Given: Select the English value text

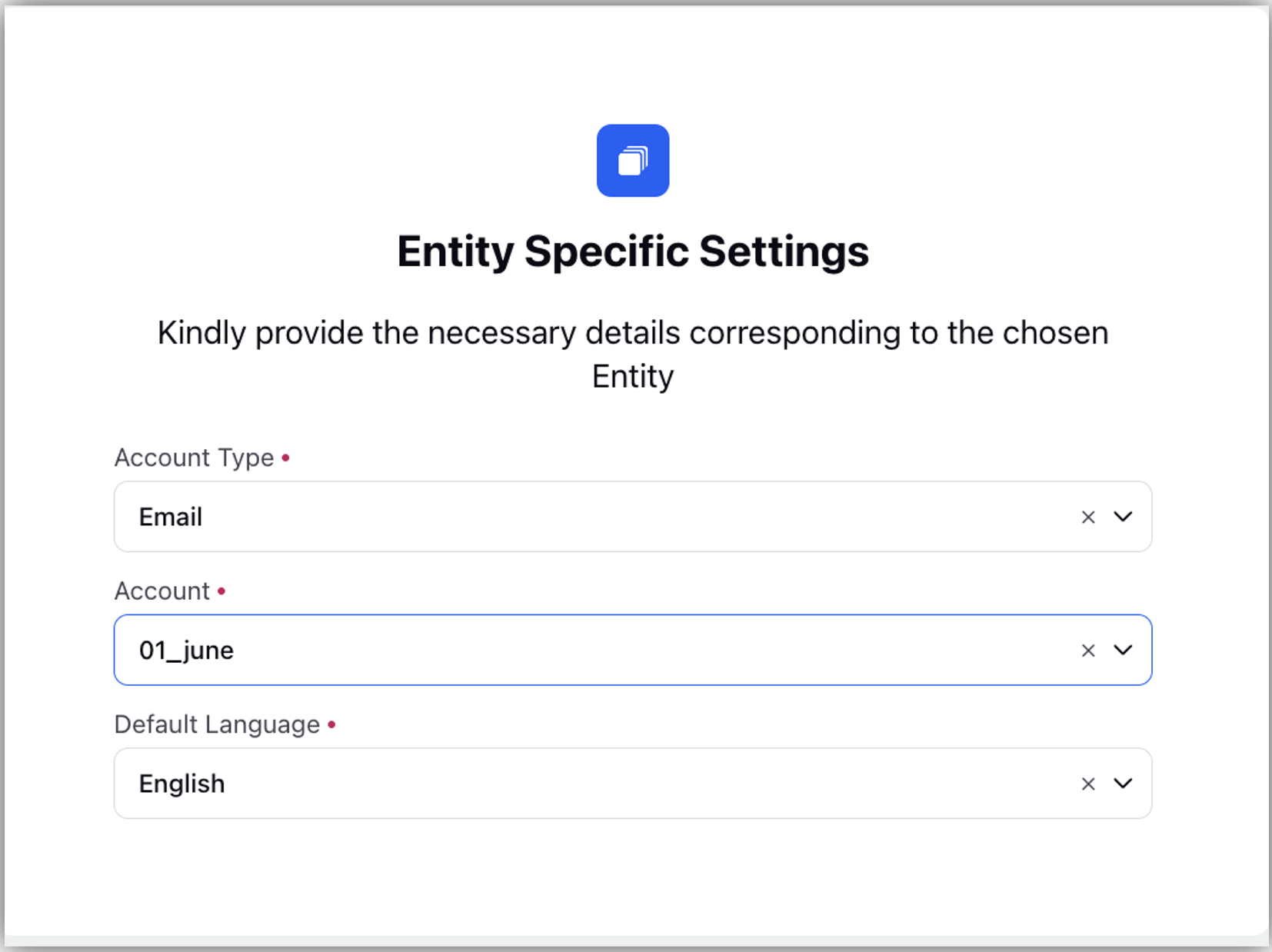Looking at the screenshot, I should coord(182,784).
